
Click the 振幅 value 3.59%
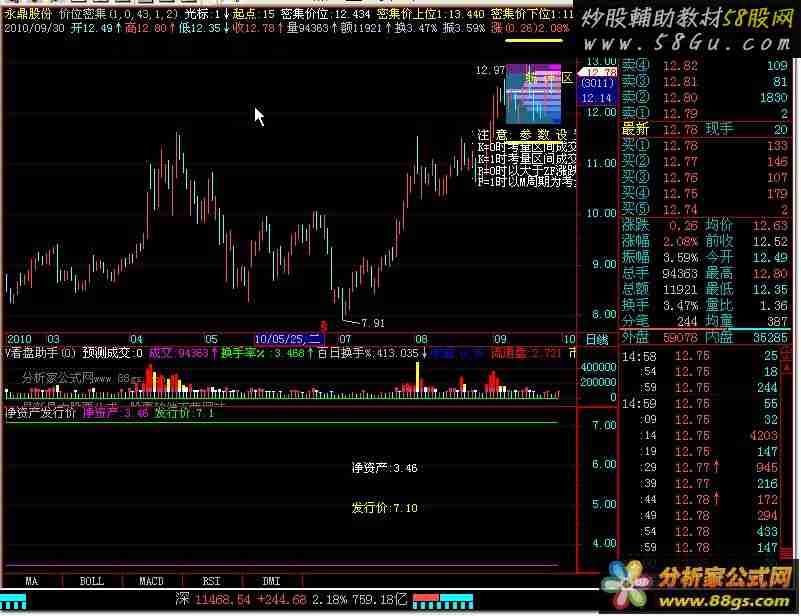[x=680, y=257]
